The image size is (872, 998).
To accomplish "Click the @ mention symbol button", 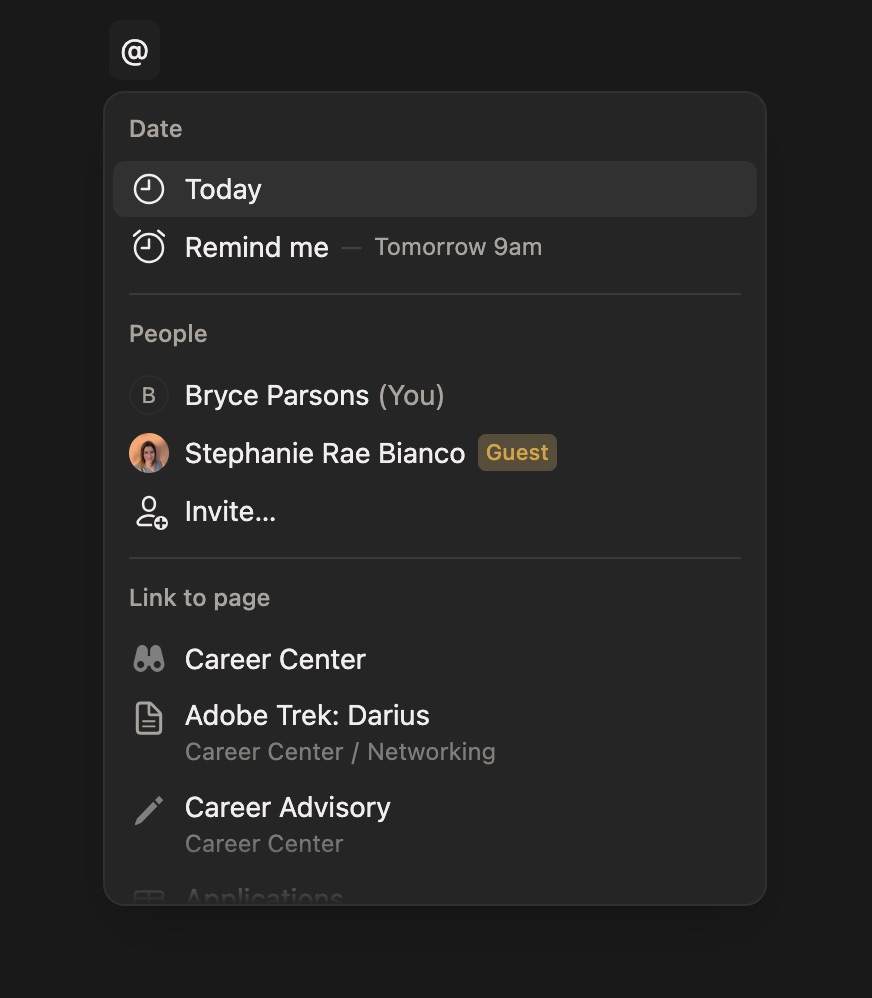I will 134,51.
